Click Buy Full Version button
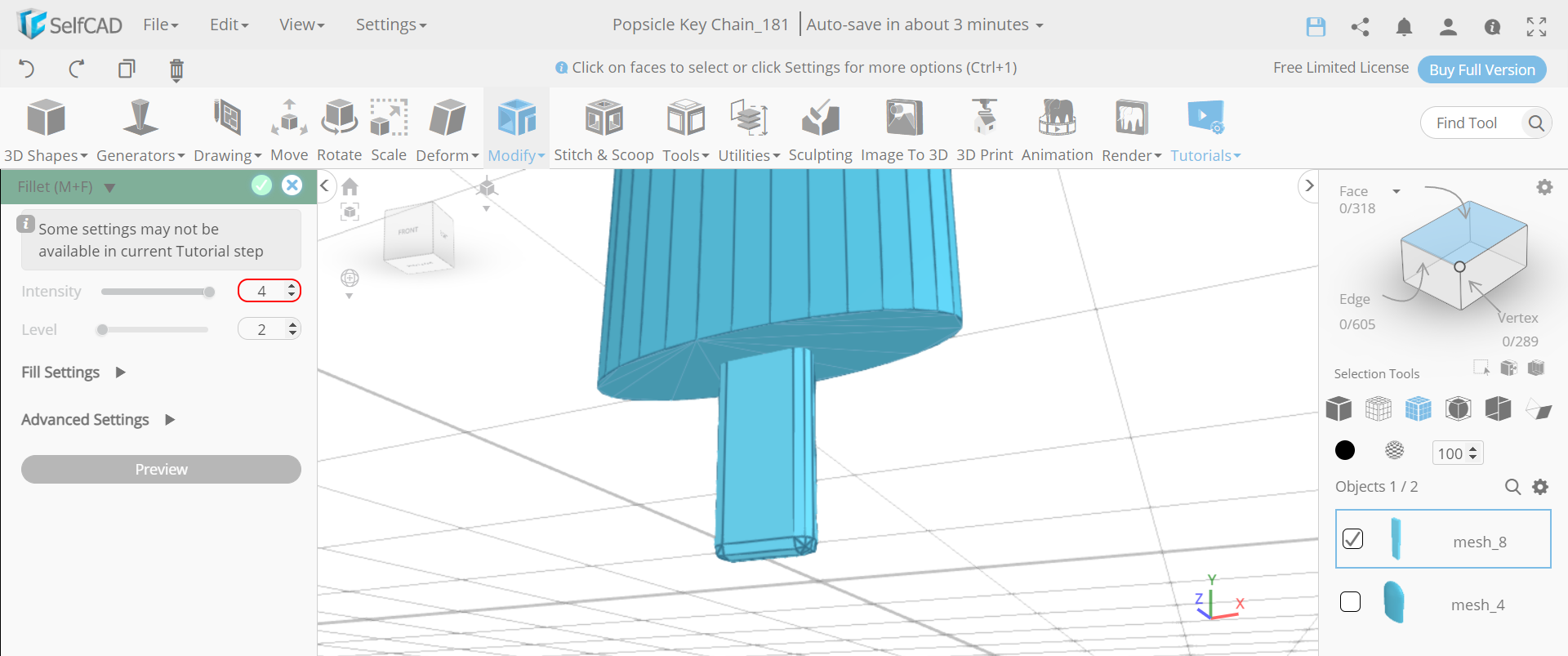Screen dimensions: 1568x656 (1481, 69)
